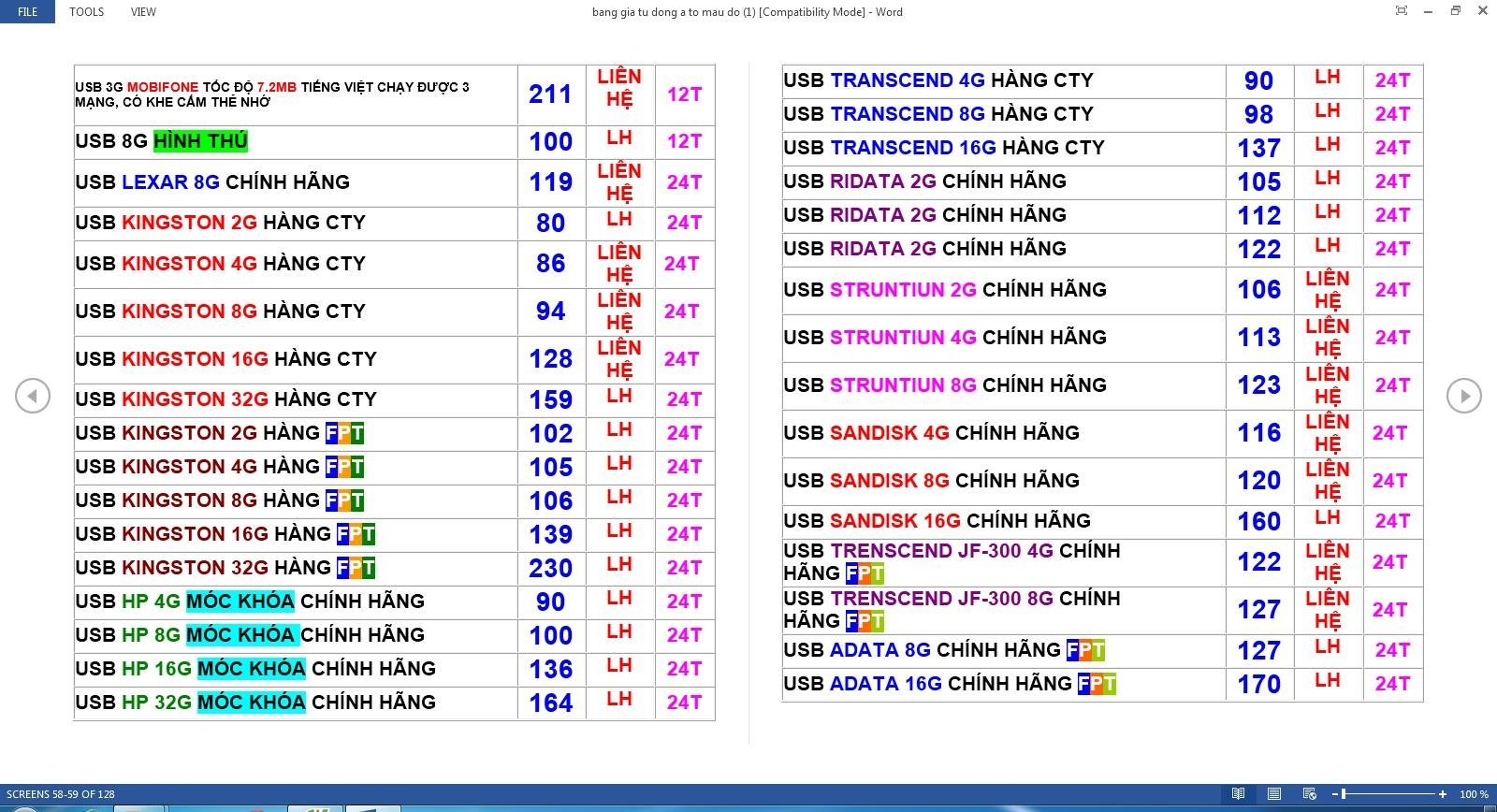Click the green HÌNH THÚ highlighted text
Screen dimensions: 1497x812
pyautogui.click(x=200, y=141)
